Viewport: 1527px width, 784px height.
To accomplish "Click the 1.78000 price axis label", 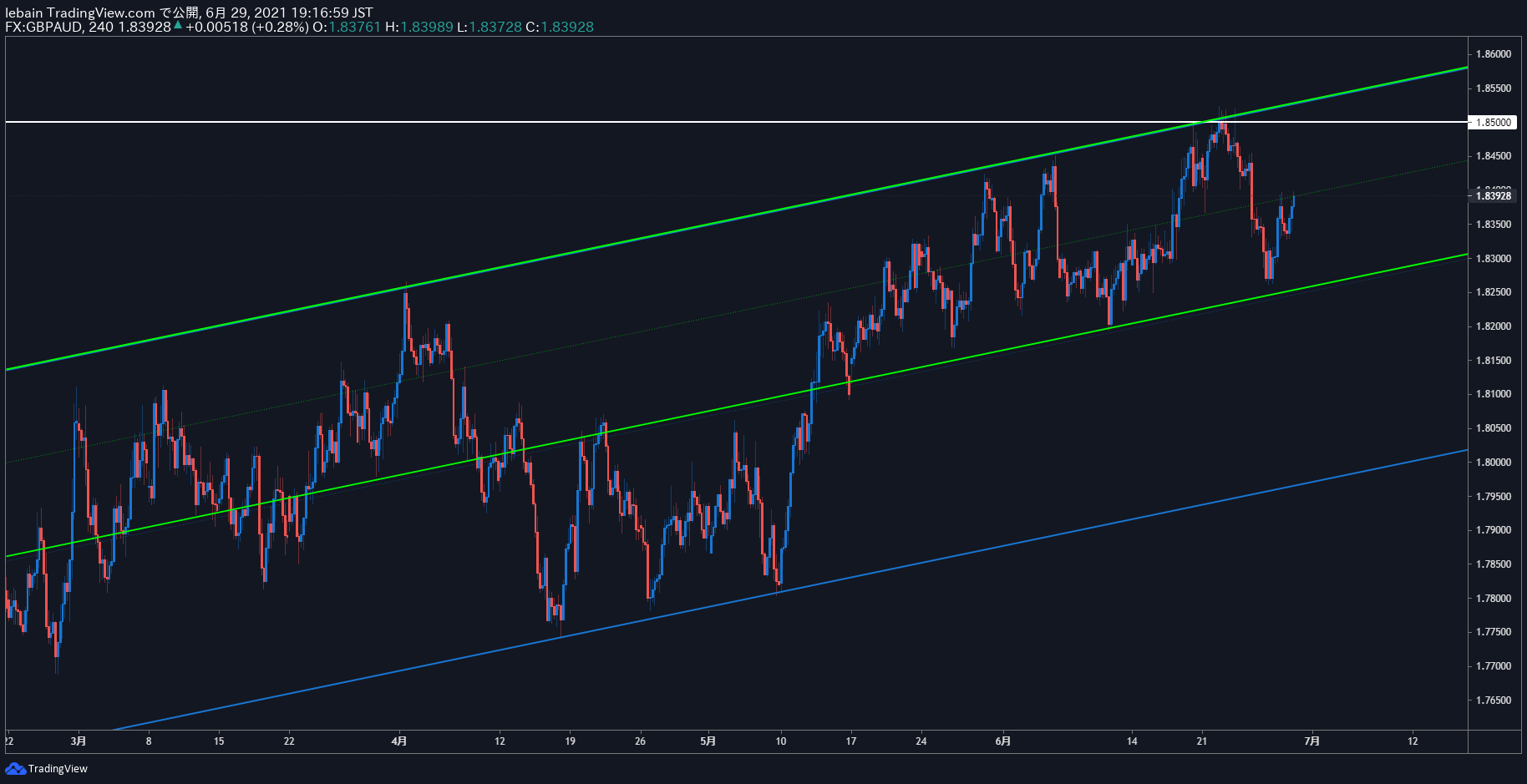I will tap(1494, 599).
